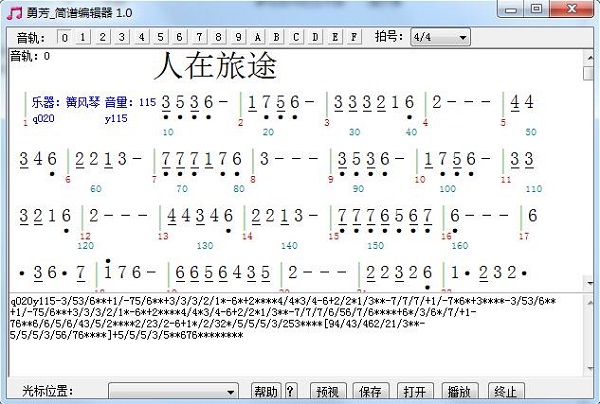Image resolution: width=600 pixels, height=404 pixels.
Task: Select track 0 button
Action: (65, 37)
